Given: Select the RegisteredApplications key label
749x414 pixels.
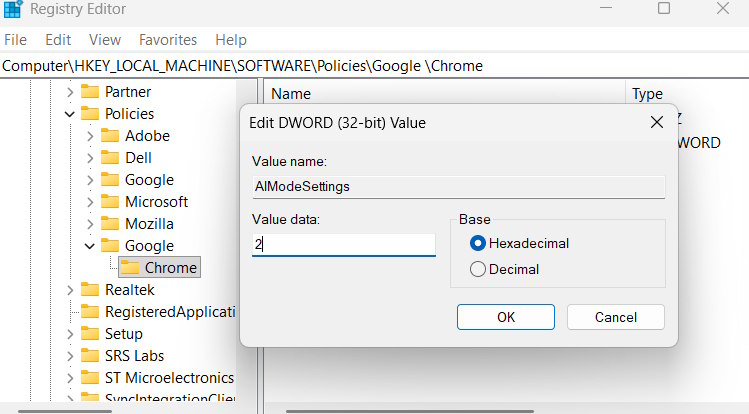Looking at the screenshot, I should (x=170, y=312).
